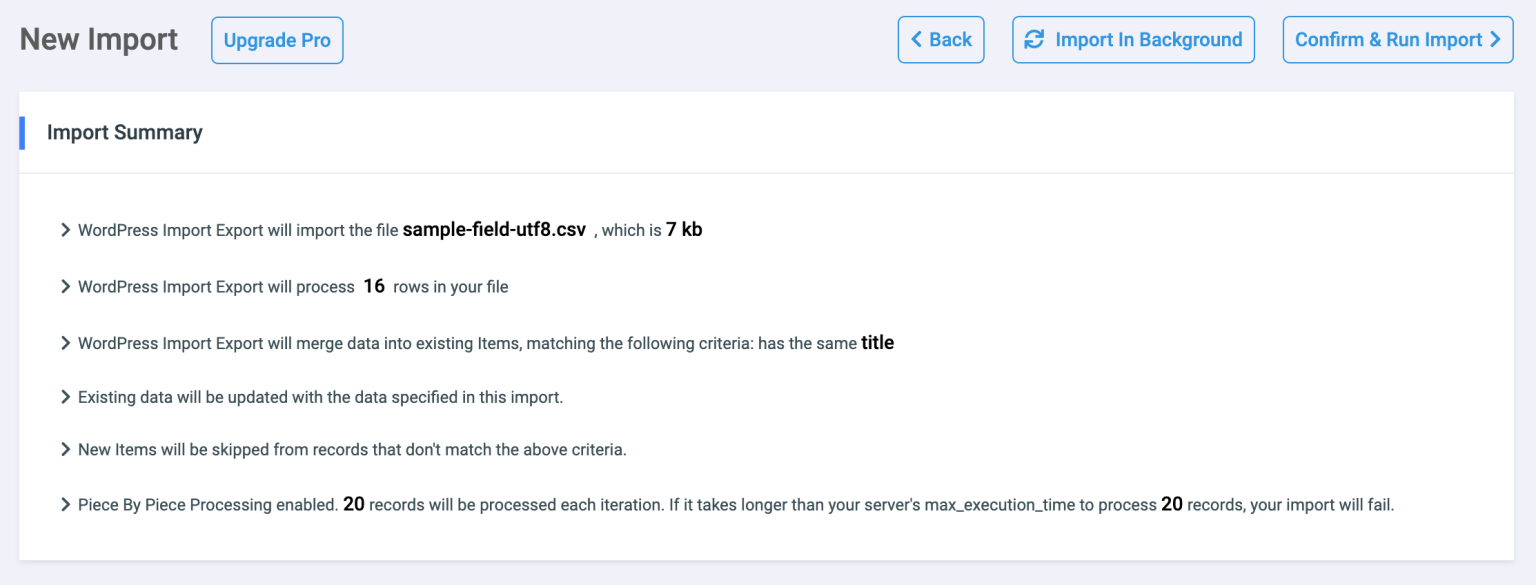Start the Import In Background action

1133,39
